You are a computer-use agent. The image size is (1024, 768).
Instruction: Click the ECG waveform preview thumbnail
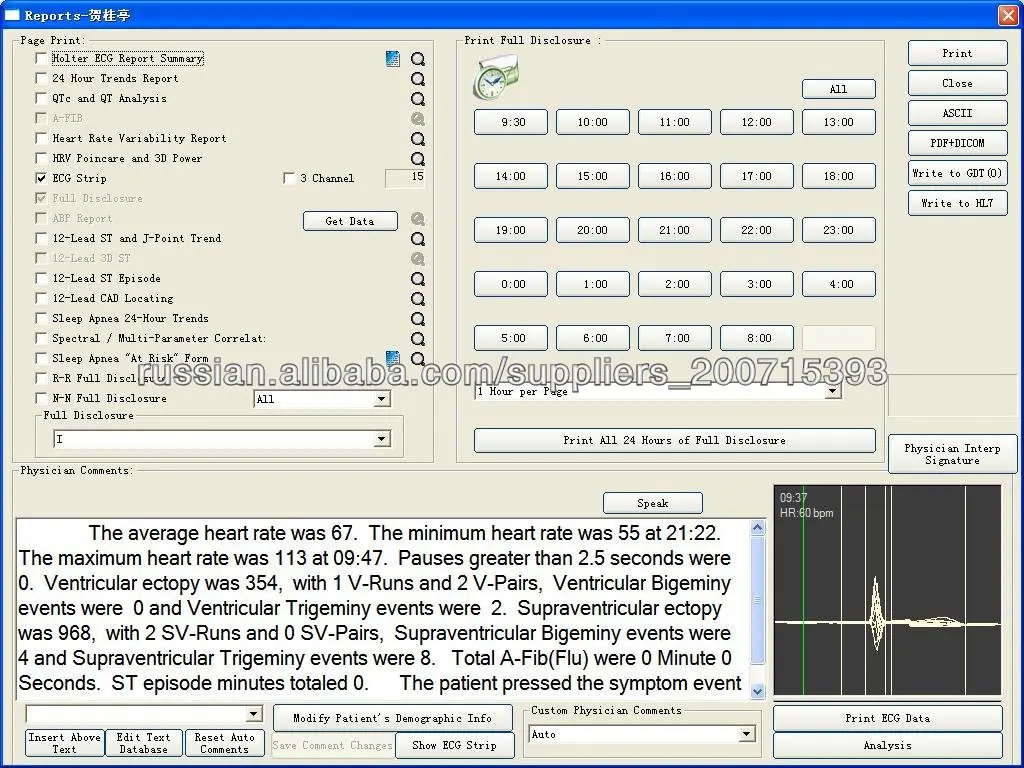887,590
